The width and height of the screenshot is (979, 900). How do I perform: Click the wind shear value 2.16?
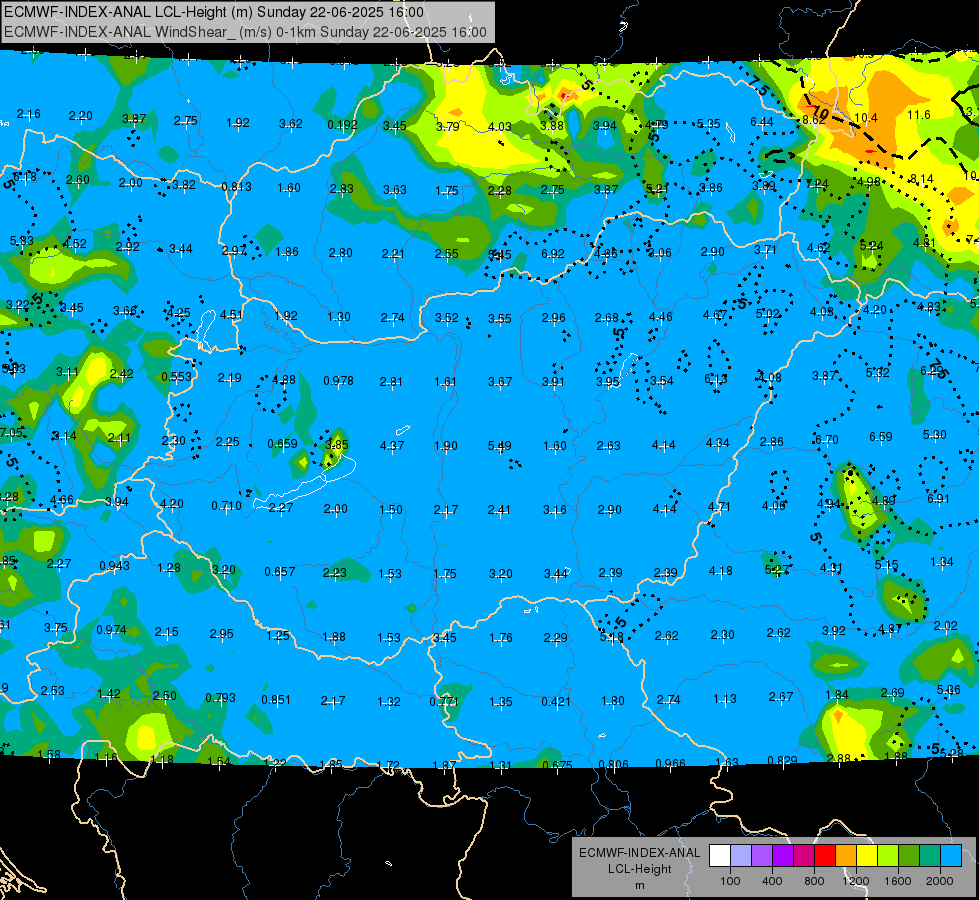(x=28, y=114)
